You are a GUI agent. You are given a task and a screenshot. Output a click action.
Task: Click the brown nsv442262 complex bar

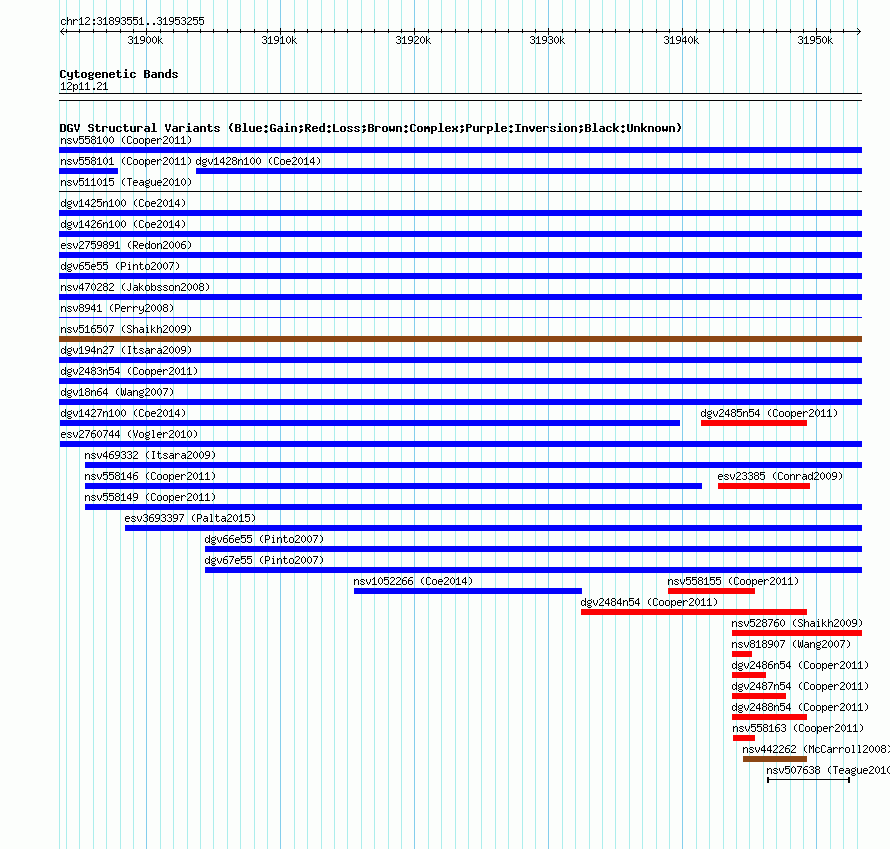tap(775, 759)
